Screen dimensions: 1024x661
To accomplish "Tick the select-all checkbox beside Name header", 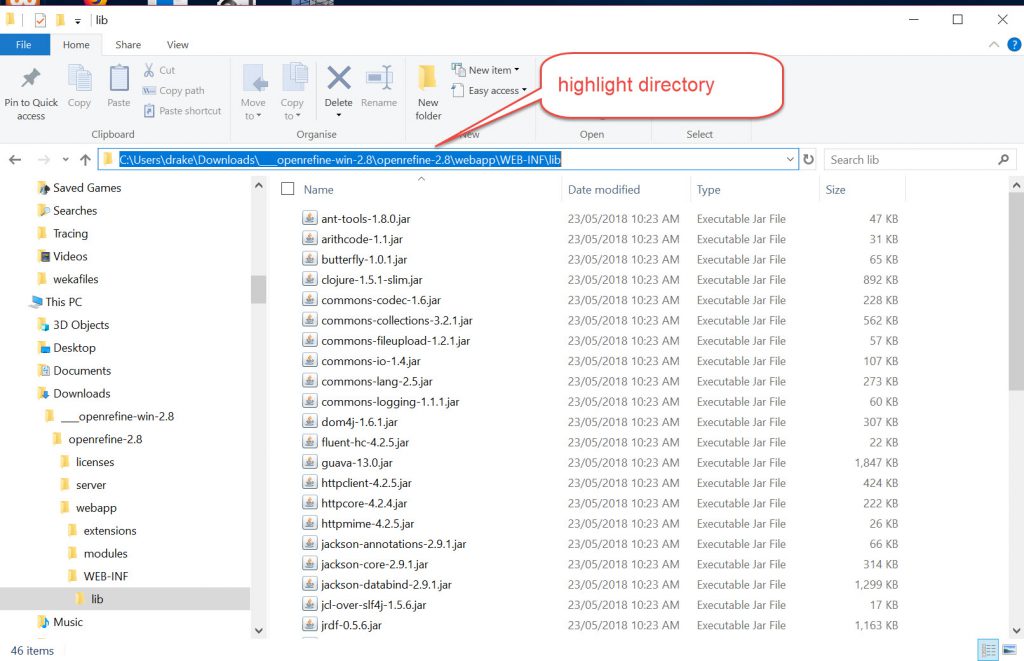I will pyautogui.click(x=288, y=189).
